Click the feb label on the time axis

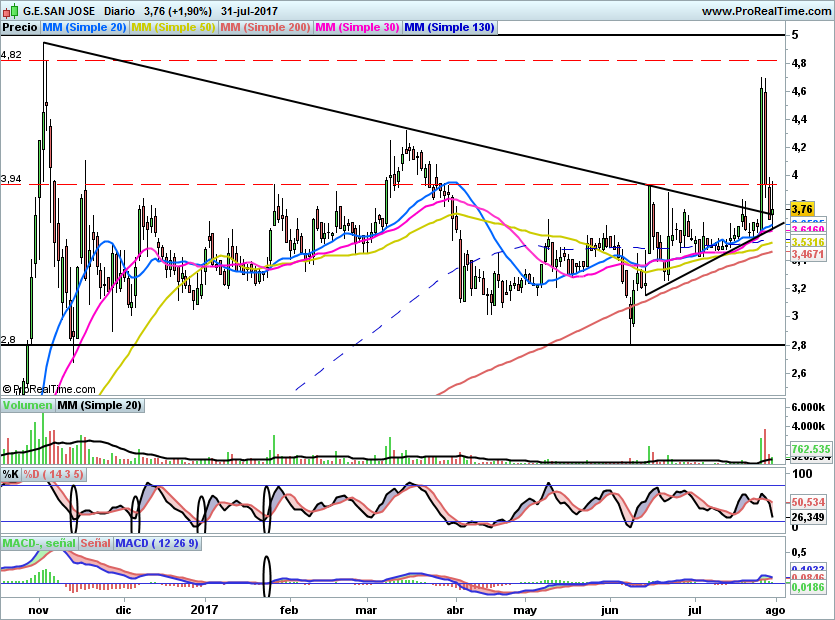point(289,610)
